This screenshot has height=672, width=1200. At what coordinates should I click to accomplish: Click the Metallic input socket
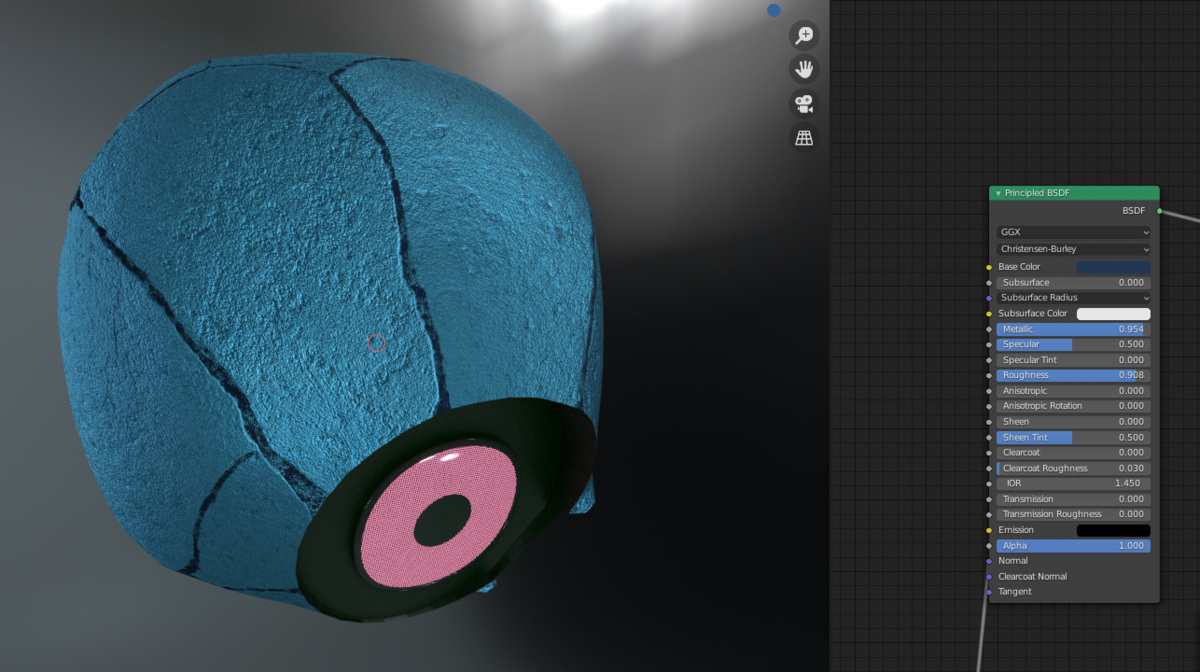tap(989, 329)
